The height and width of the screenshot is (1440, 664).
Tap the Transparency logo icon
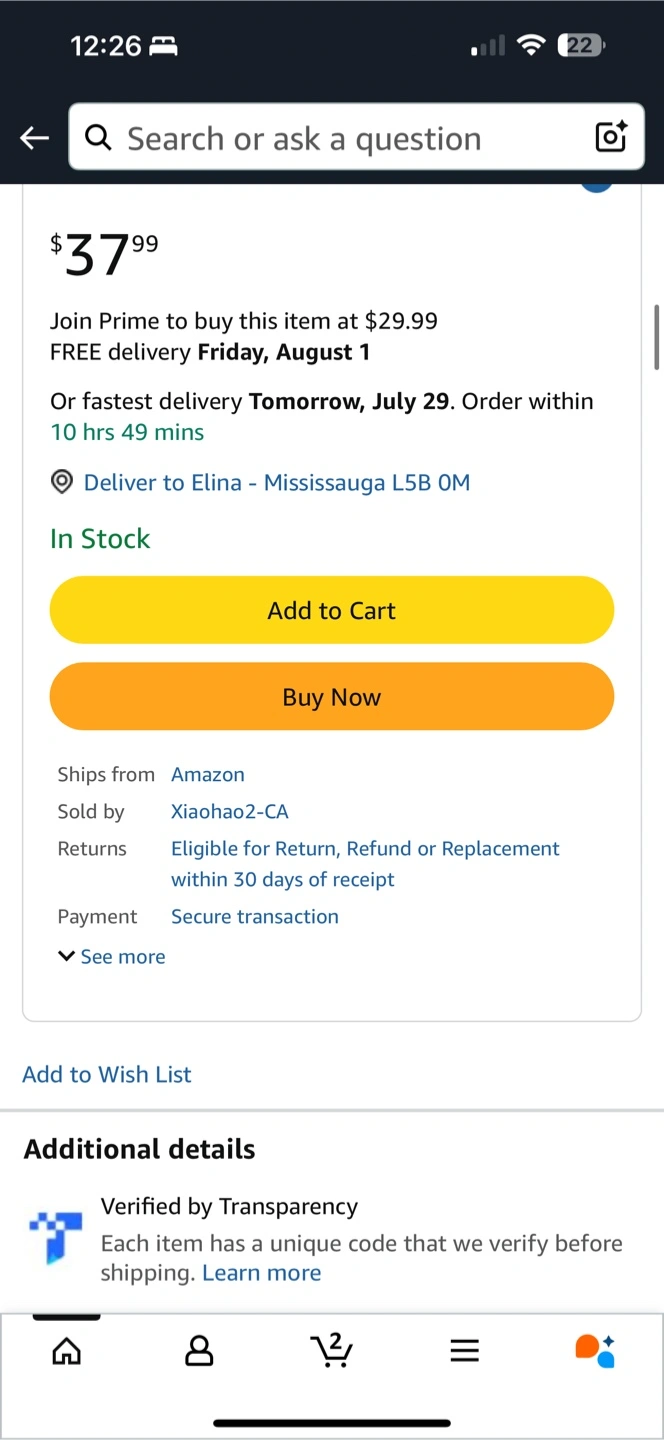[x=56, y=1236]
